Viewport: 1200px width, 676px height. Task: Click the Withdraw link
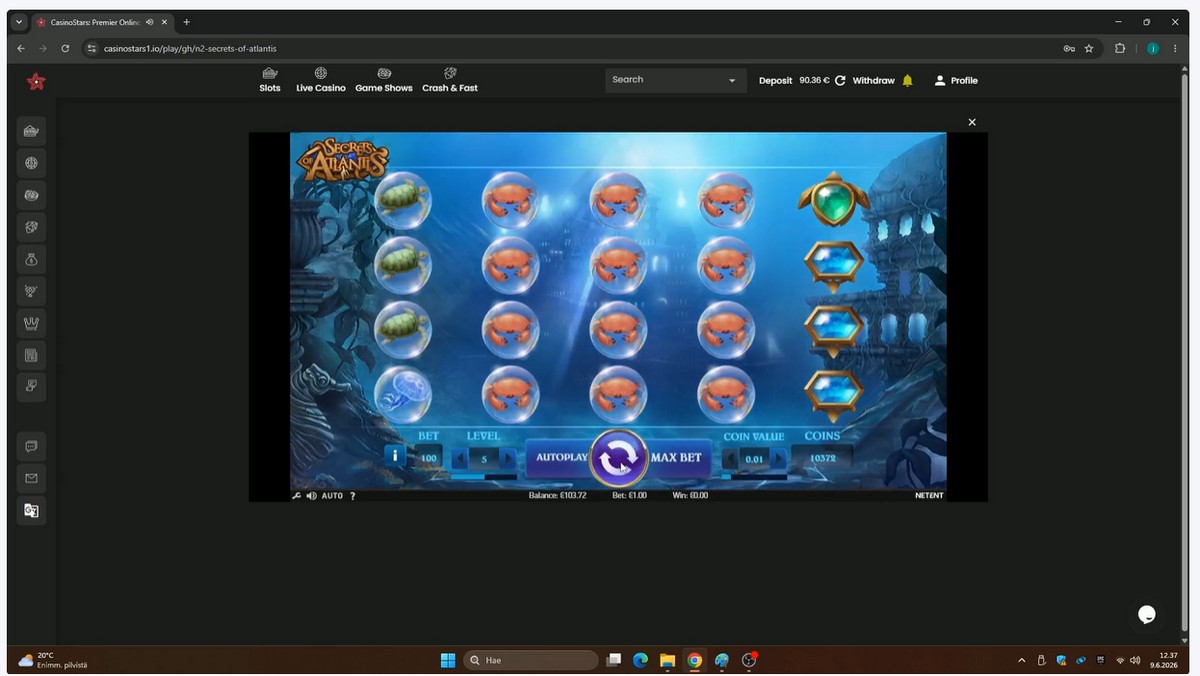click(874, 80)
